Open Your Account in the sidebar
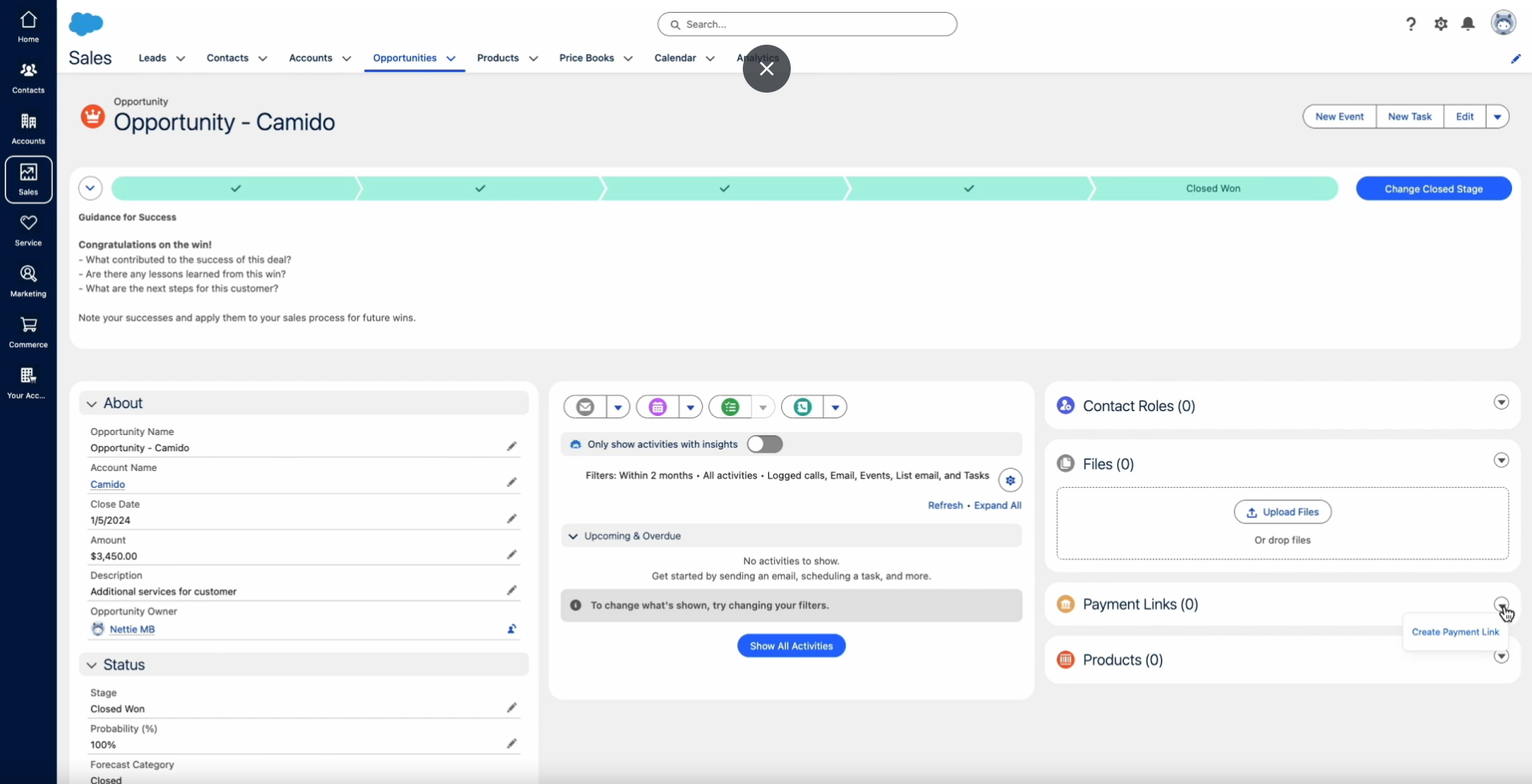This screenshot has height=784, width=1532. [x=28, y=383]
